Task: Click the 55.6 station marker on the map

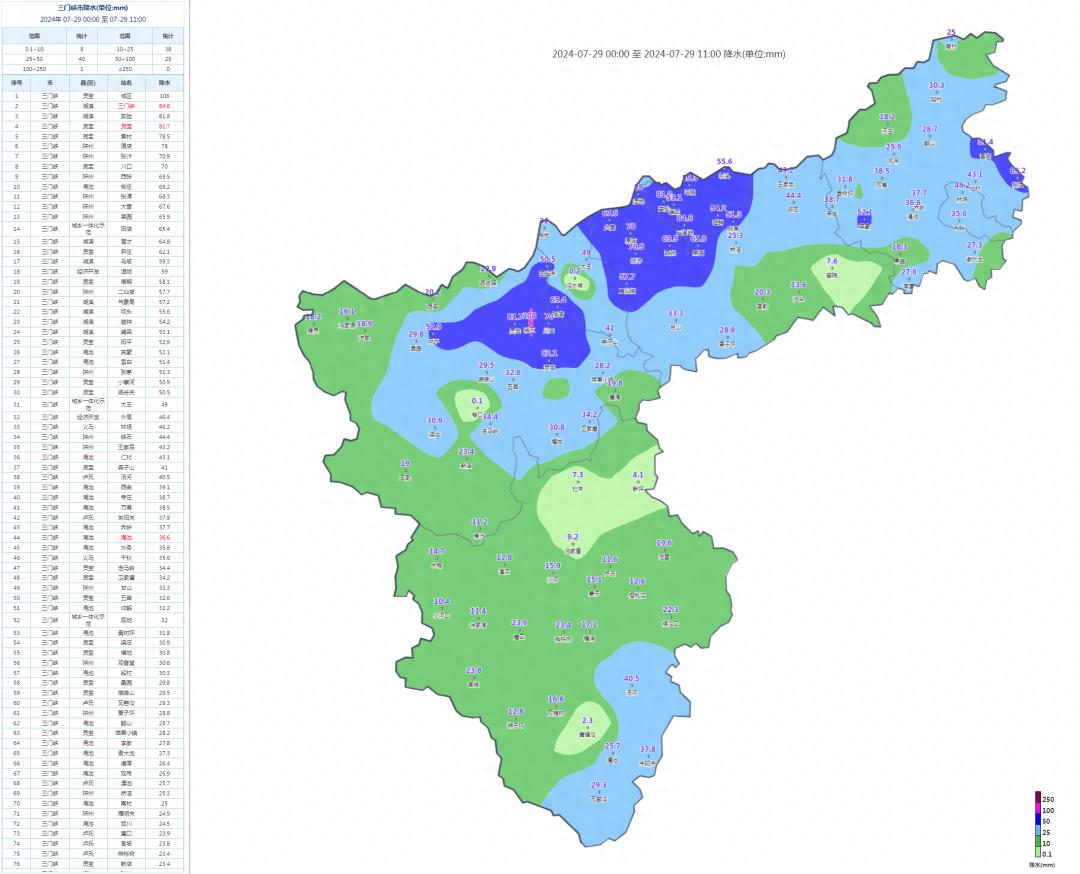Action: (724, 168)
